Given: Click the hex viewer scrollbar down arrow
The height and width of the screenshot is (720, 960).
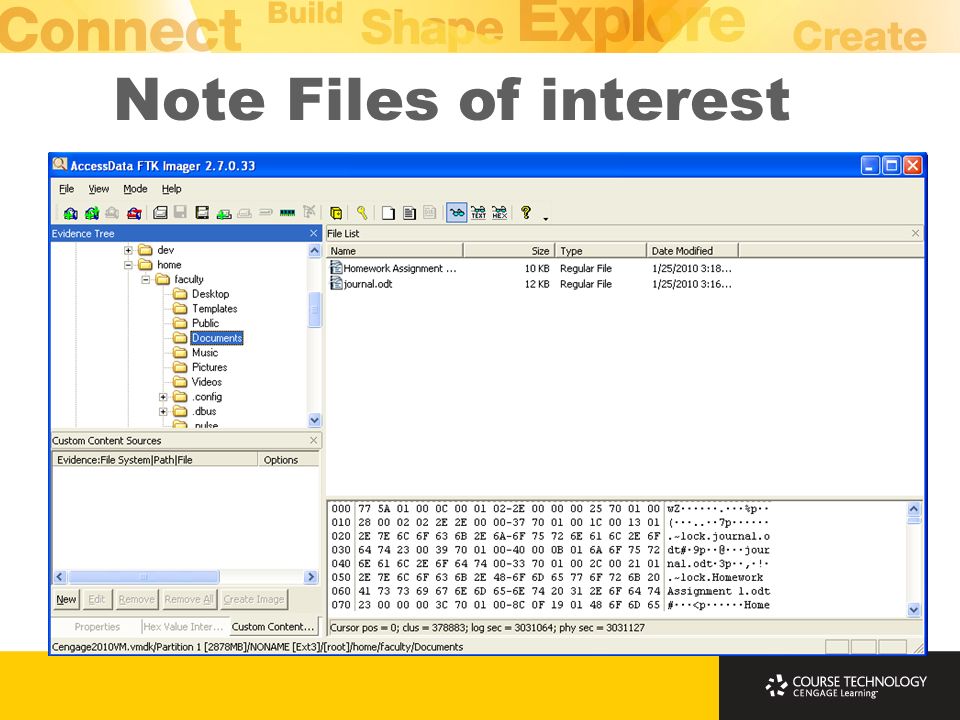Looking at the screenshot, I should 913,609.
